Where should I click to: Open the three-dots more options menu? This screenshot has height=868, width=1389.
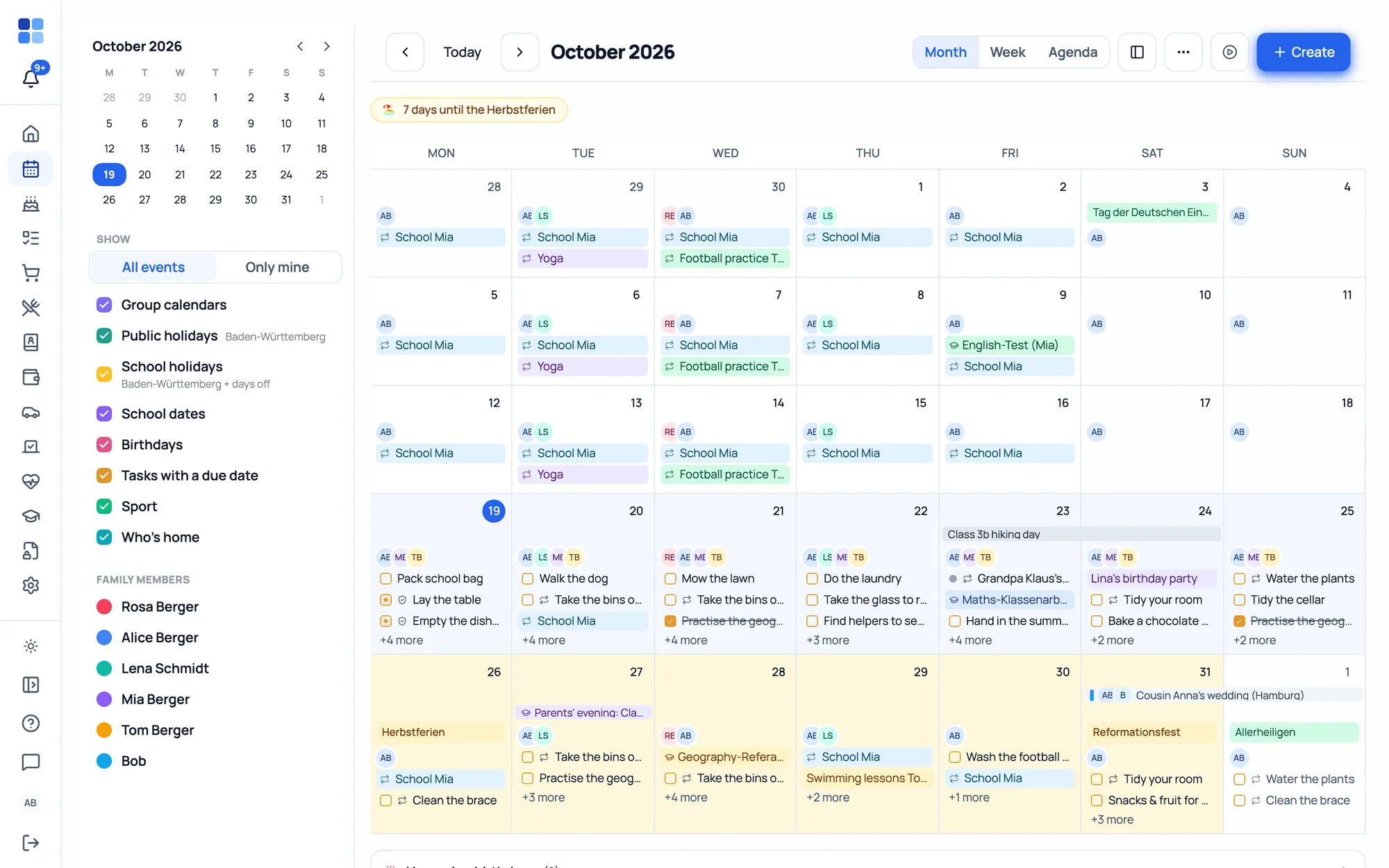(1183, 52)
